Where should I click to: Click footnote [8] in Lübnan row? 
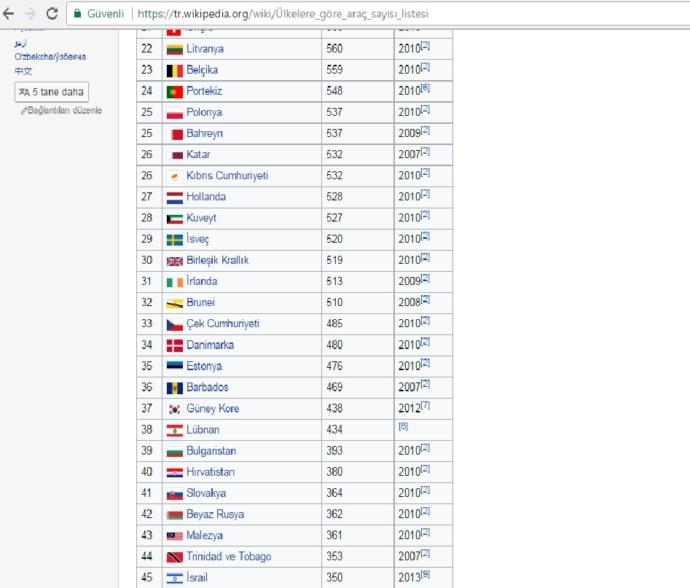[x=404, y=426]
